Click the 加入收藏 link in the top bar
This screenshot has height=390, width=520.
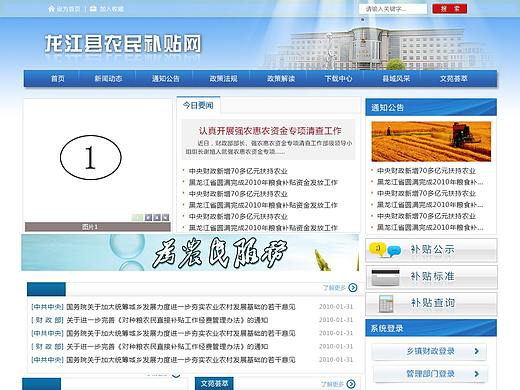click(x=112, y=9)
